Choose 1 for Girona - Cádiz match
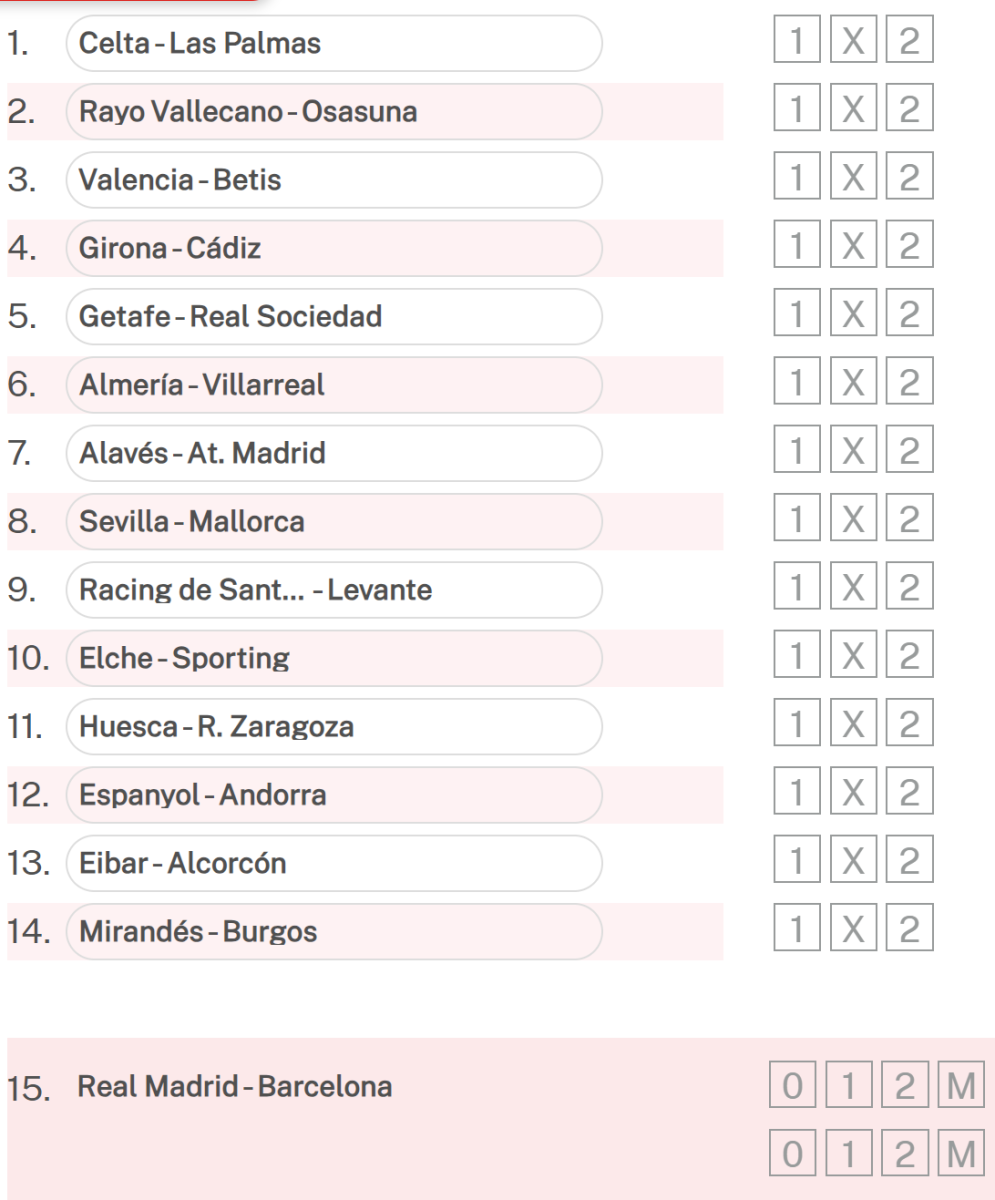995x1200 pixels. (796, 249)
